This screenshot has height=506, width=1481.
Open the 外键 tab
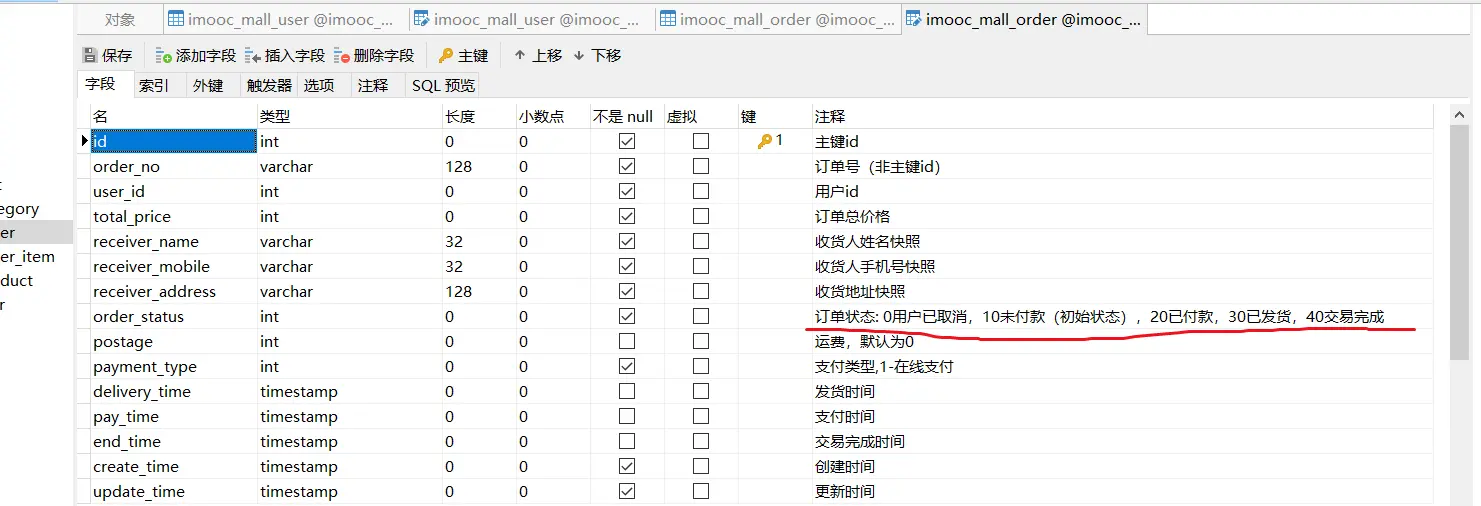click(208, 86)
